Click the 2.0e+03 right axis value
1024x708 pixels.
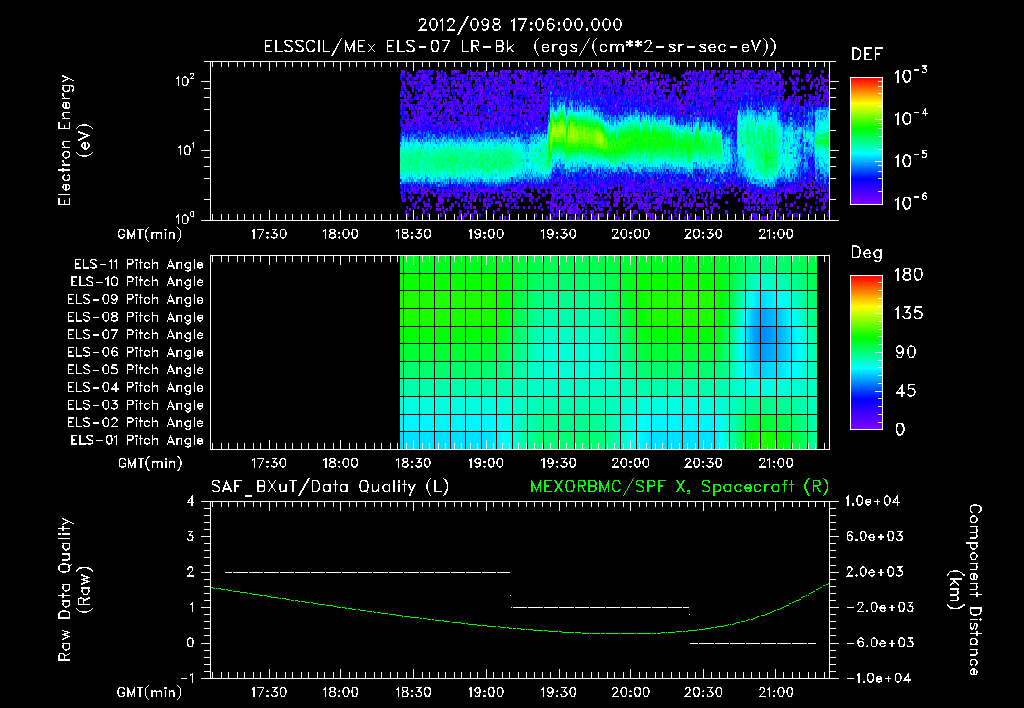(875, 572)
